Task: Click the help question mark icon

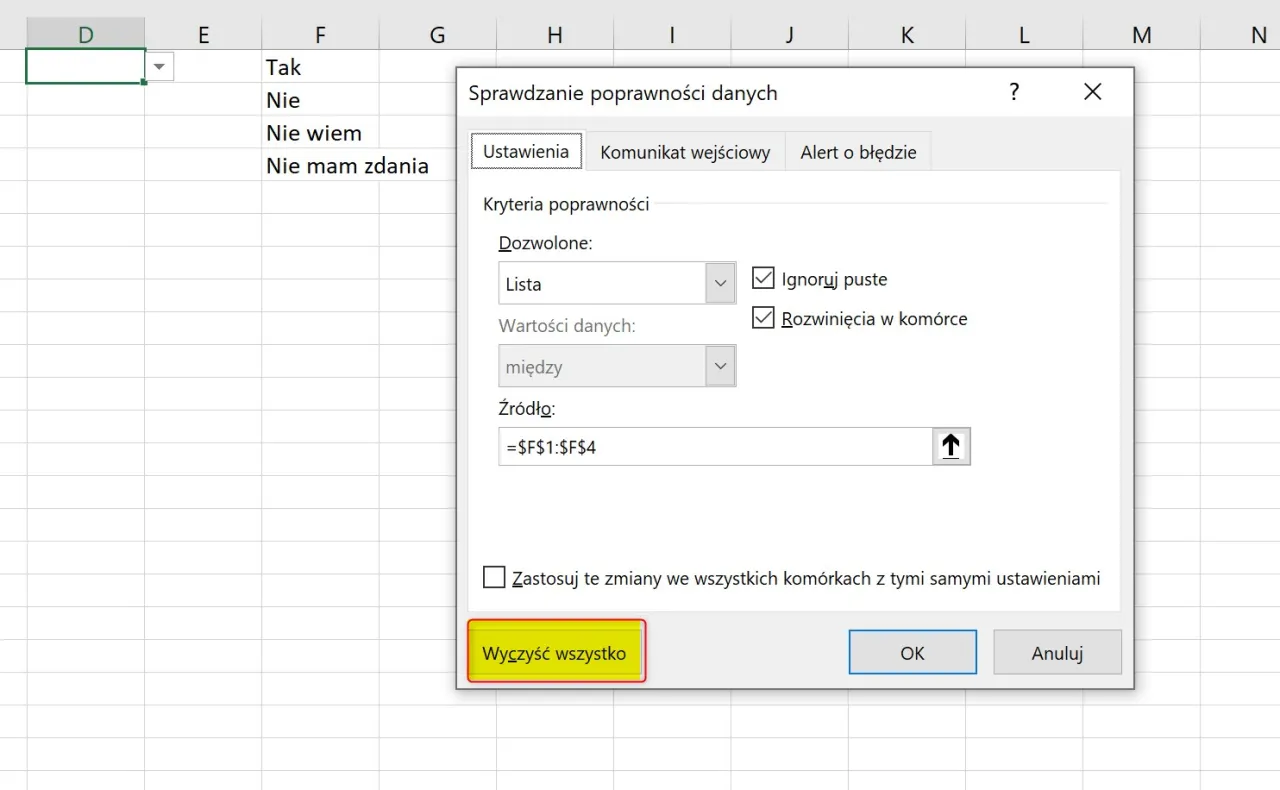Action: click(x=1014, y=93)
